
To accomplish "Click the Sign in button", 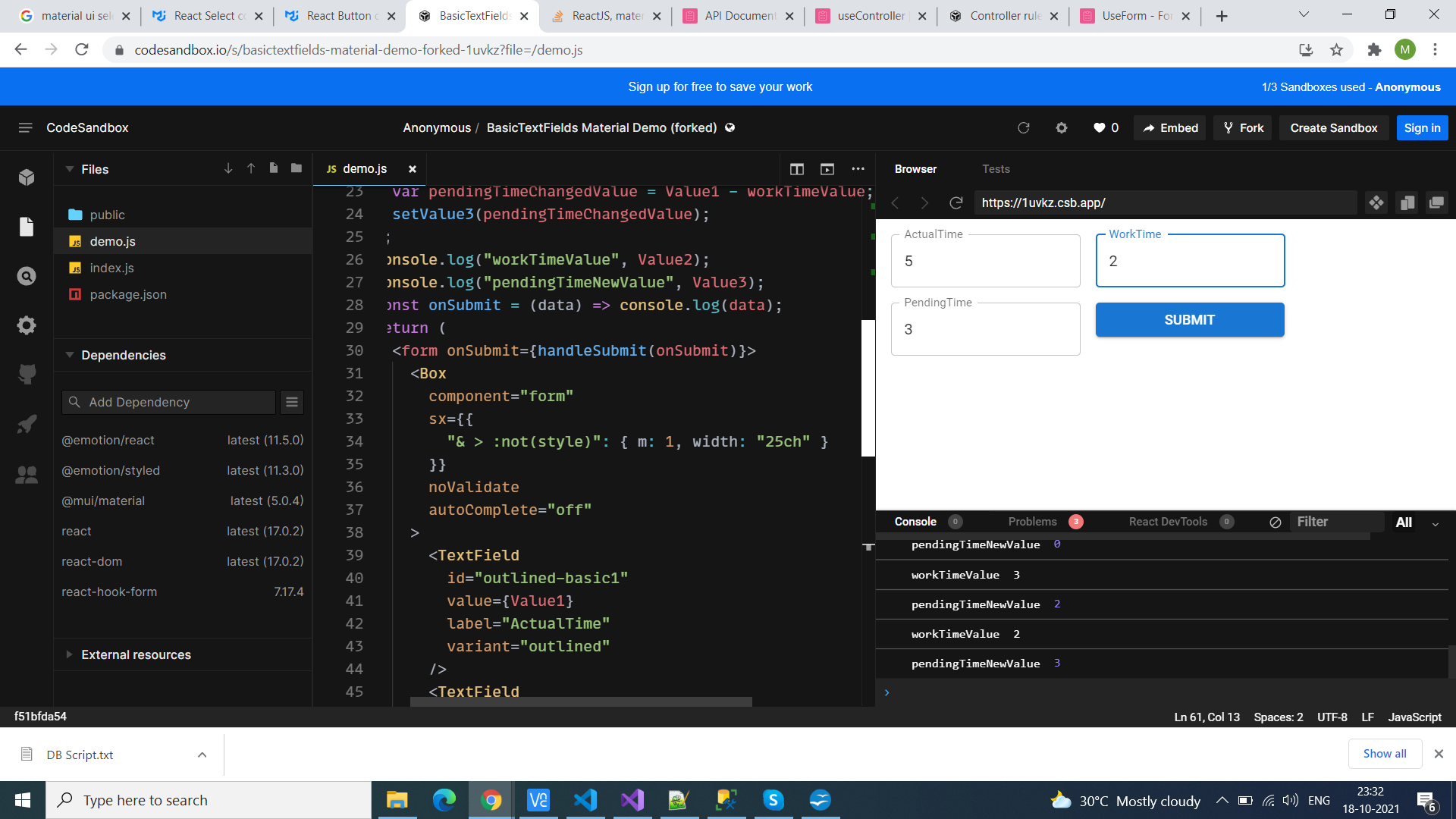I will click(1422, 127).
